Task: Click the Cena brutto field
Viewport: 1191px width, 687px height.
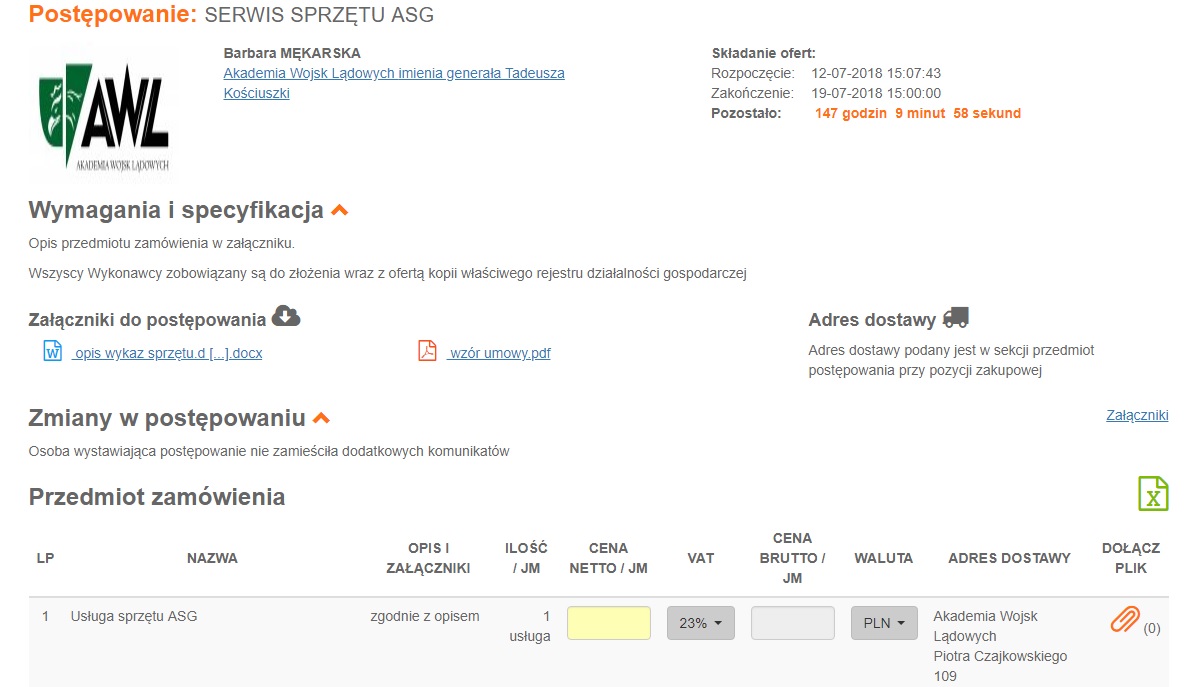Action: click(x=792, y=623)
